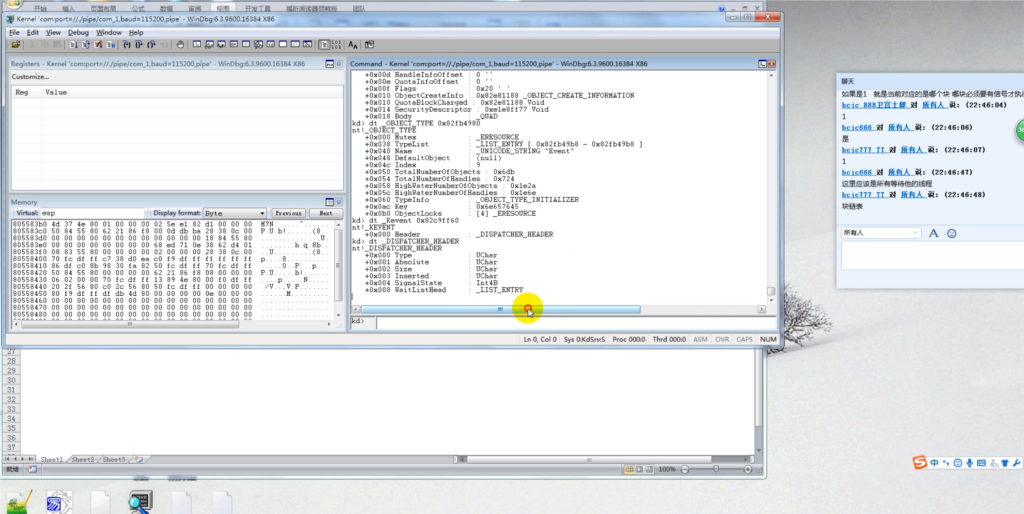Switch Excel to Normal view button
Screen dimensions: 1024x514
click(x=629, y=469)
